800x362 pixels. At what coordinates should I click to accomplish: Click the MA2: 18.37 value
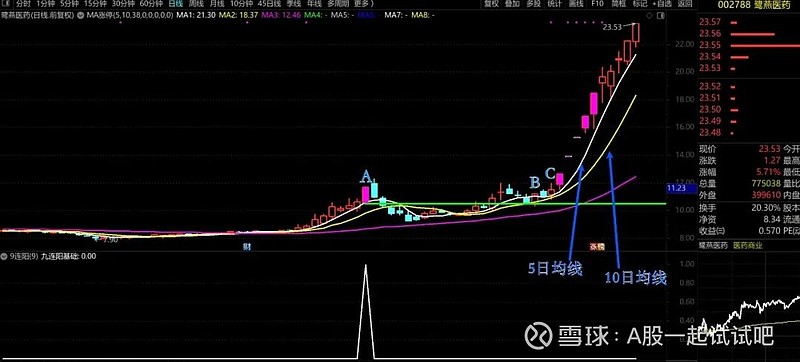pos(238,15)
